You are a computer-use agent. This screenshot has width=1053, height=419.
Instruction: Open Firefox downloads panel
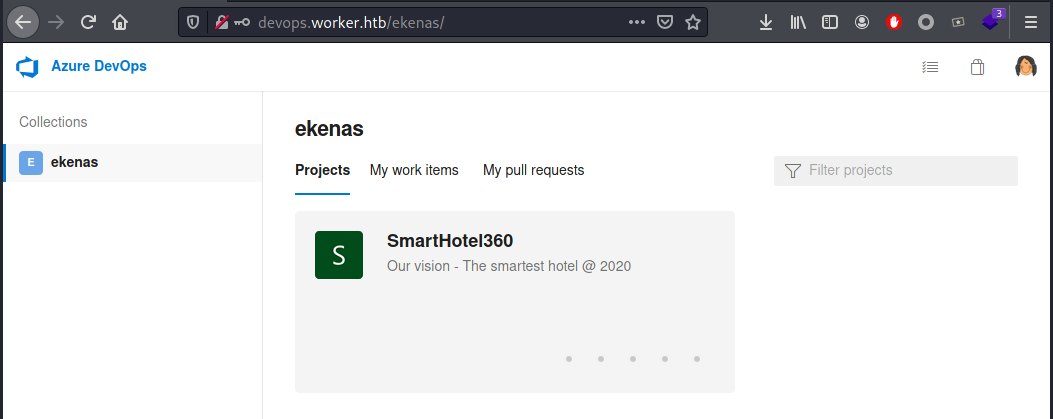pyautogui.click(x=765, y=22)
